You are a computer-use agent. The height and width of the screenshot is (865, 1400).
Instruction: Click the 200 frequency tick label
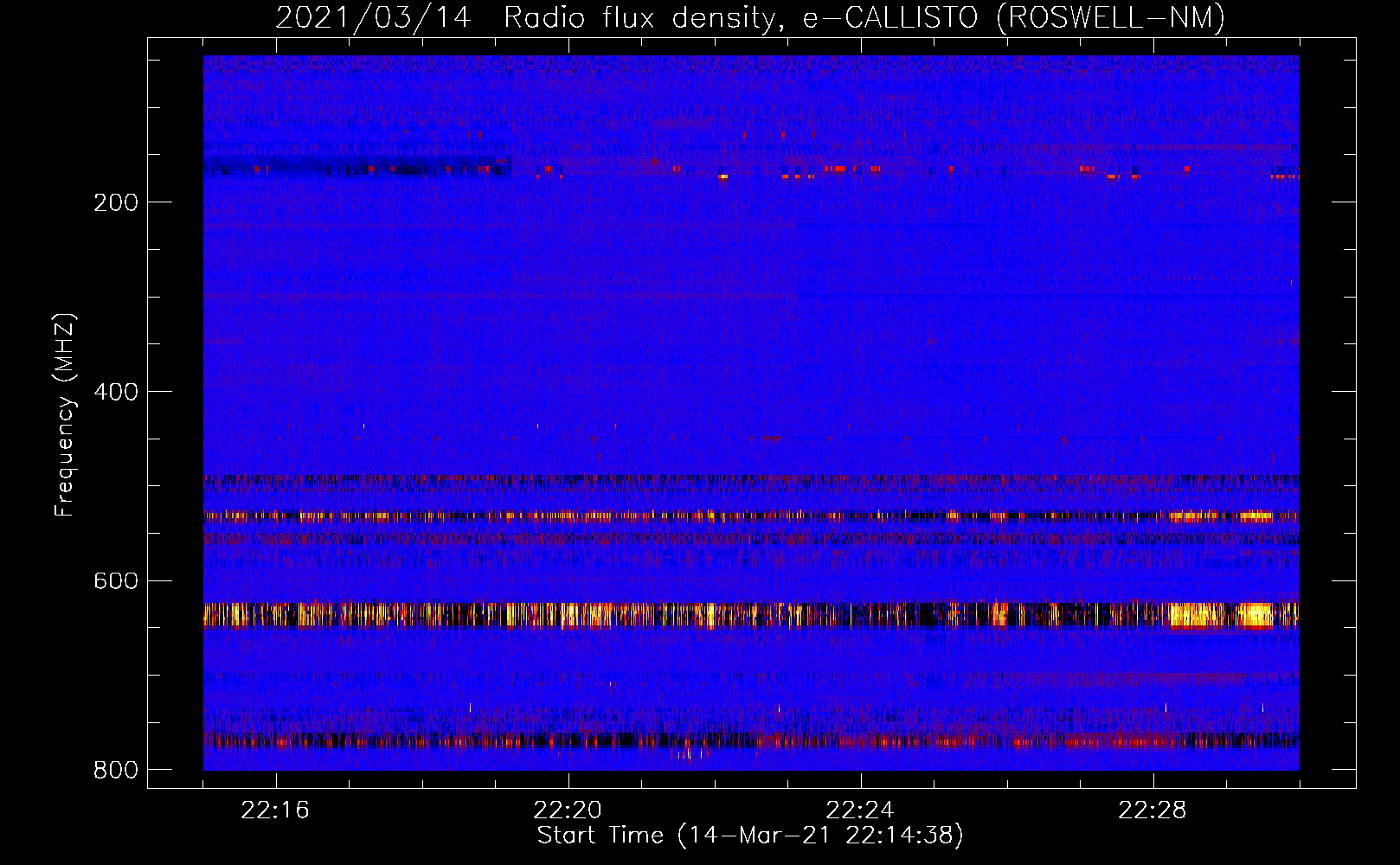tap(116, 202)
